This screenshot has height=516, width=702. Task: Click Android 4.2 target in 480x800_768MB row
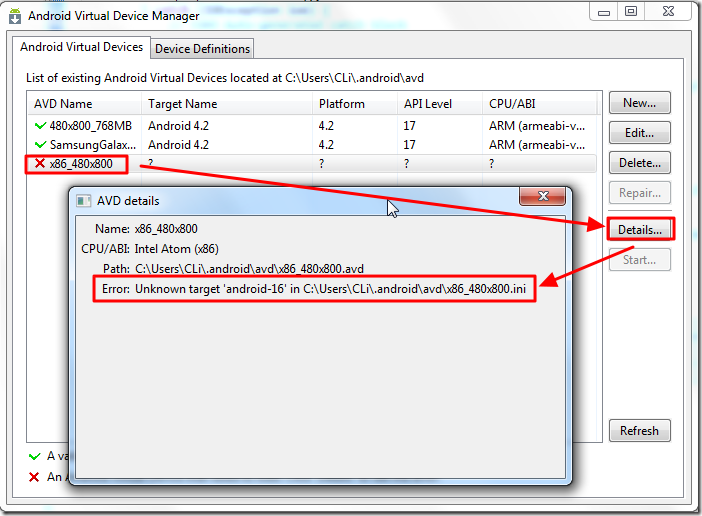coord(178,126)
